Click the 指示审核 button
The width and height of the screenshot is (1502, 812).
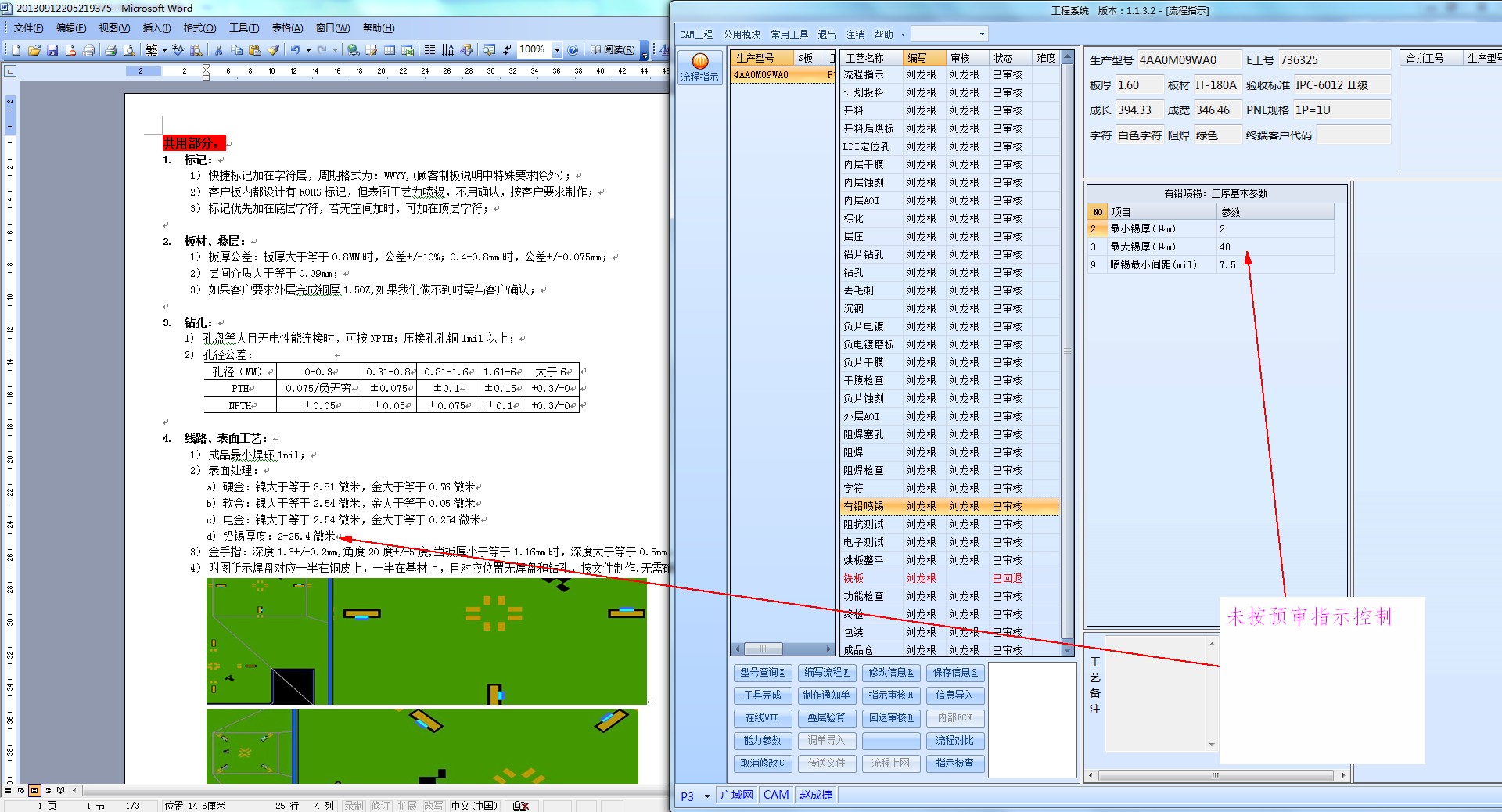891,695
